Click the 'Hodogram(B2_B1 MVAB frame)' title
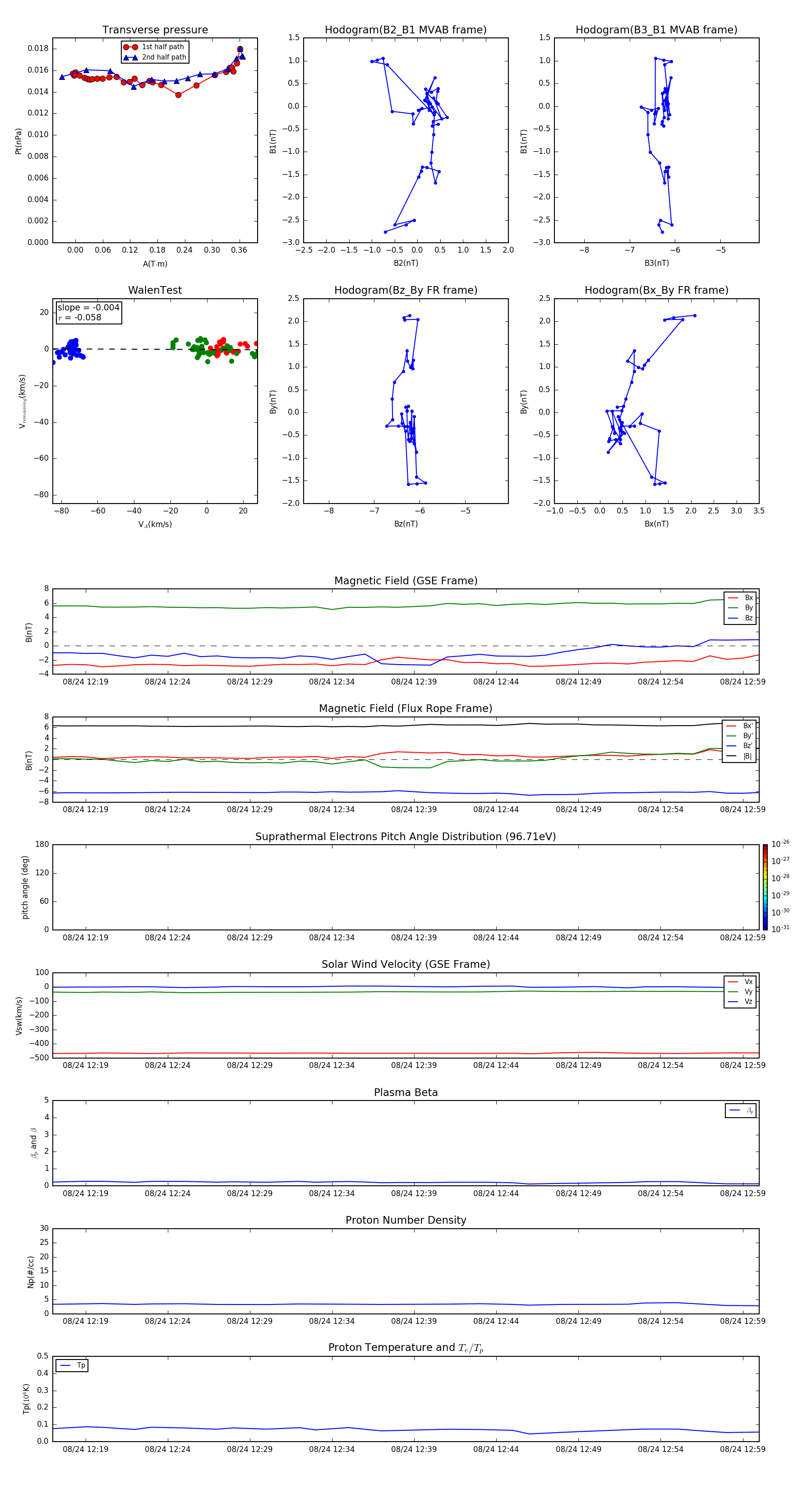 pyautogui.click(x=406, y=30)
